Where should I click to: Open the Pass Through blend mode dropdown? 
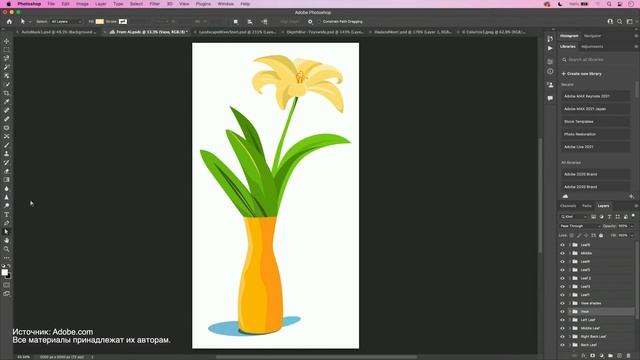click(580, 226)
